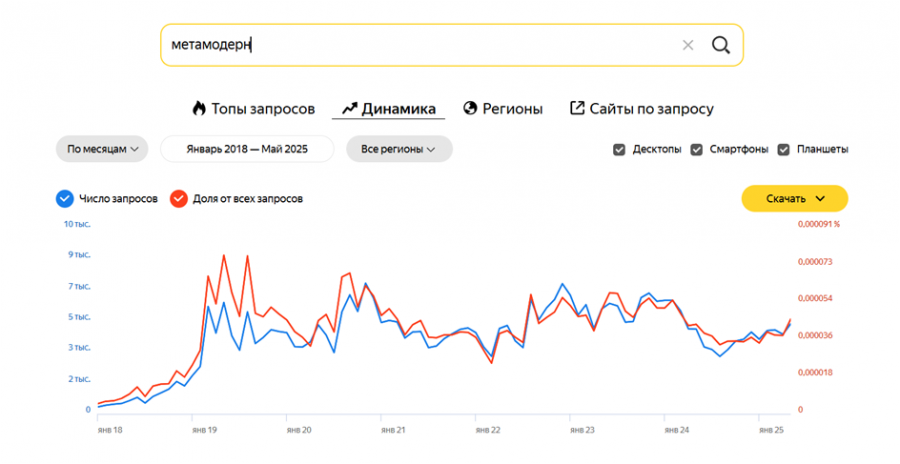This screenshot has height=464, width=900.
Task: Toggle the blue Число запросов series checkmark
Action: (65, 198)
